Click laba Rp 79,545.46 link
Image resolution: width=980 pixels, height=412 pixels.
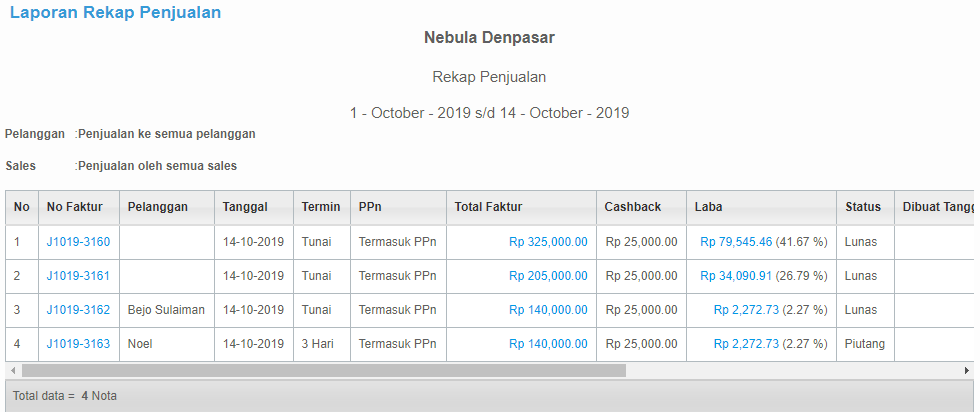pyautogui.click(x=736, y=242)
